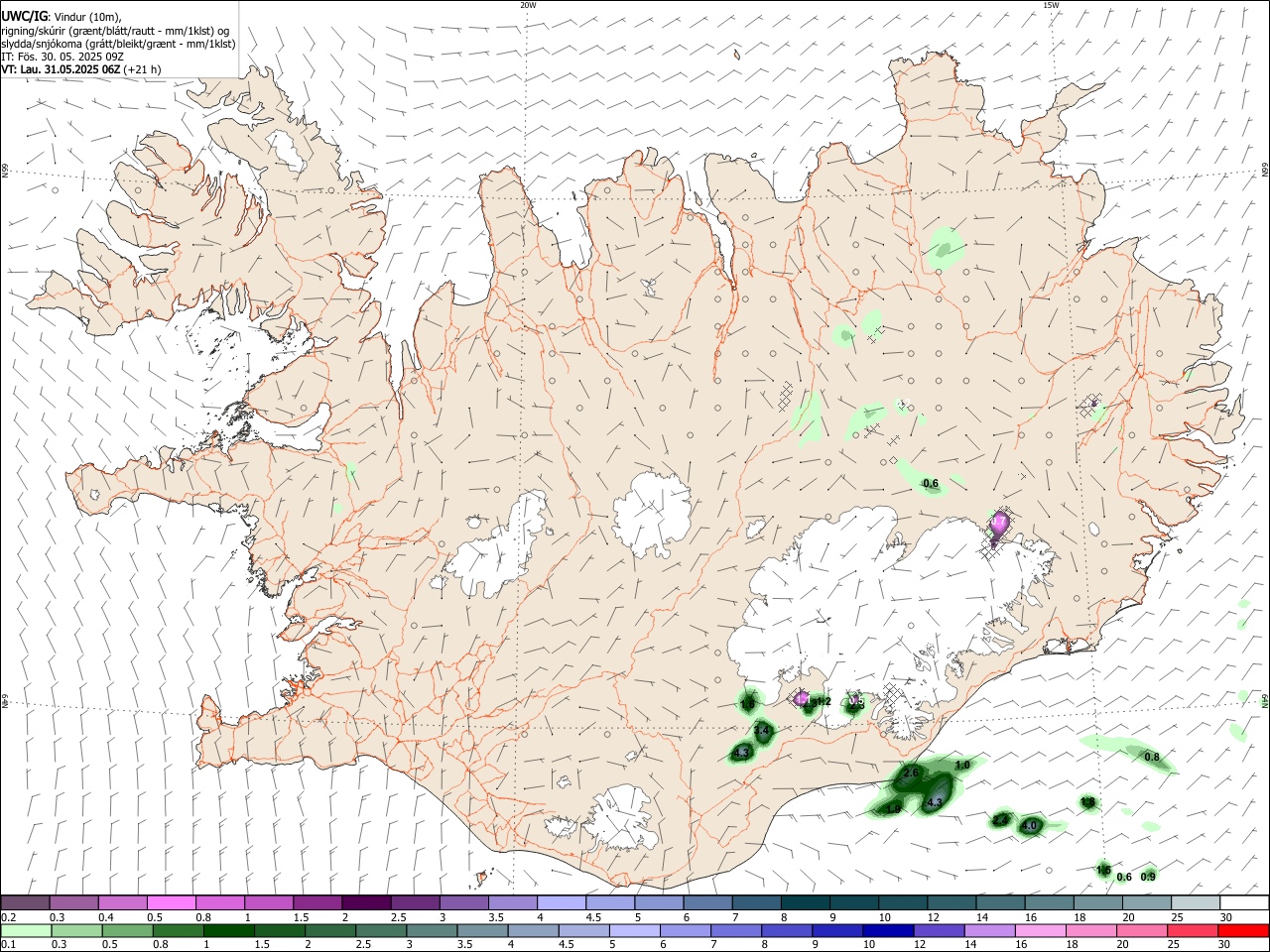The width and height of the screenshot is (1270, 952).
Task: Select the 4.3 value below 3.4 on land
Action: click(x=741, y=753)
